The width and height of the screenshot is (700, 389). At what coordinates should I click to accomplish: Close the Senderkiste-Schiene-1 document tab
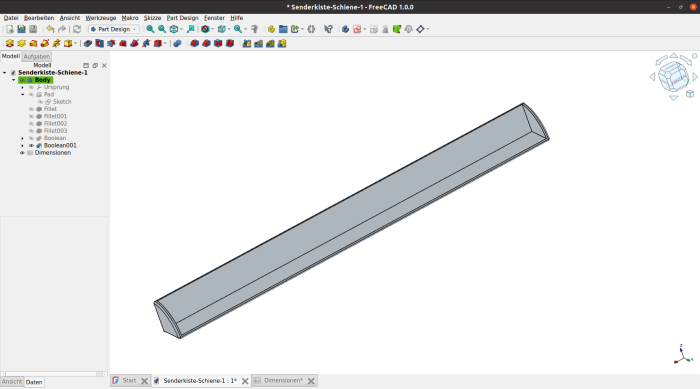click(x=245, y=381)
